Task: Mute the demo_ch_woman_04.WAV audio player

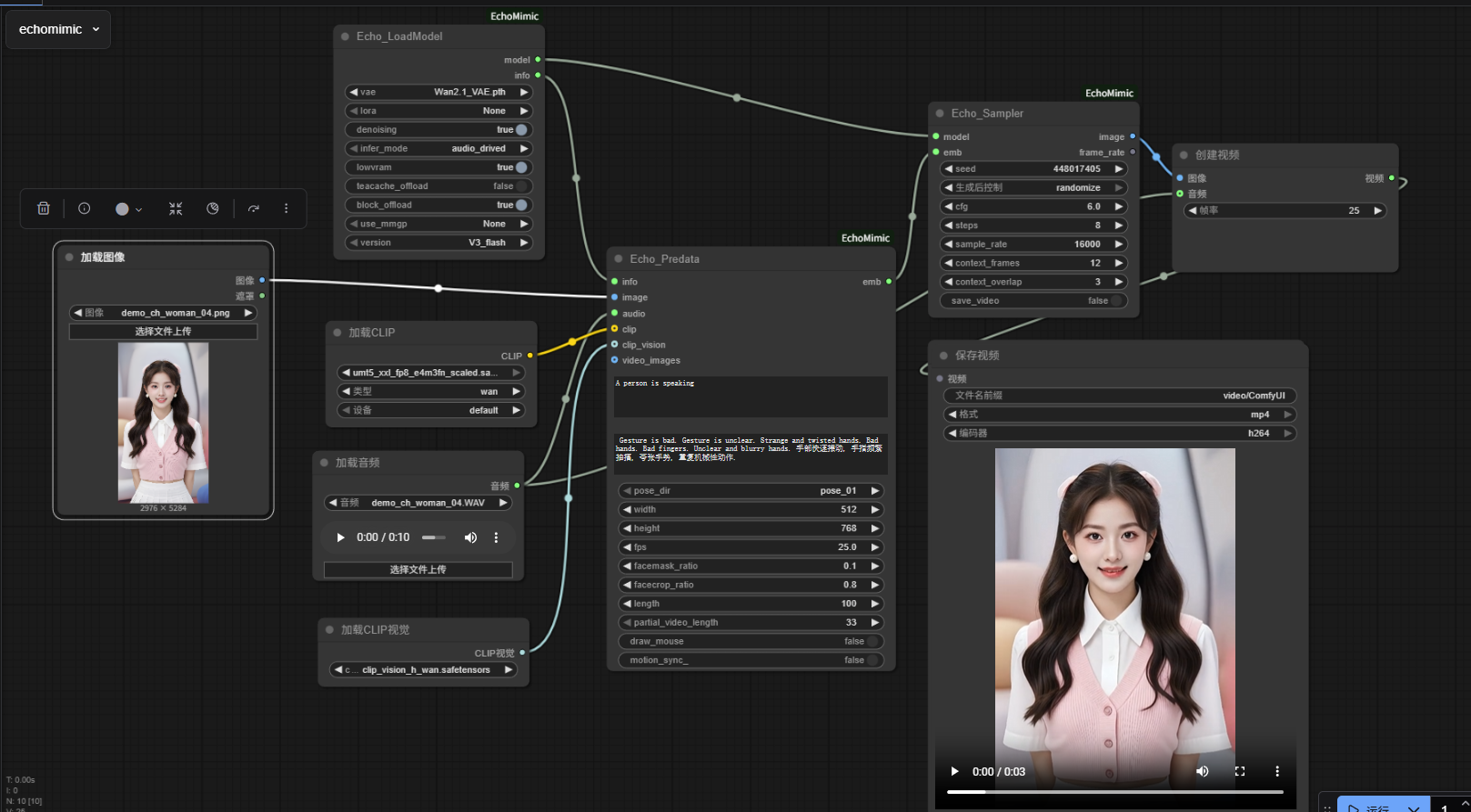Action: pyautogui.click(x=470, y=537)
